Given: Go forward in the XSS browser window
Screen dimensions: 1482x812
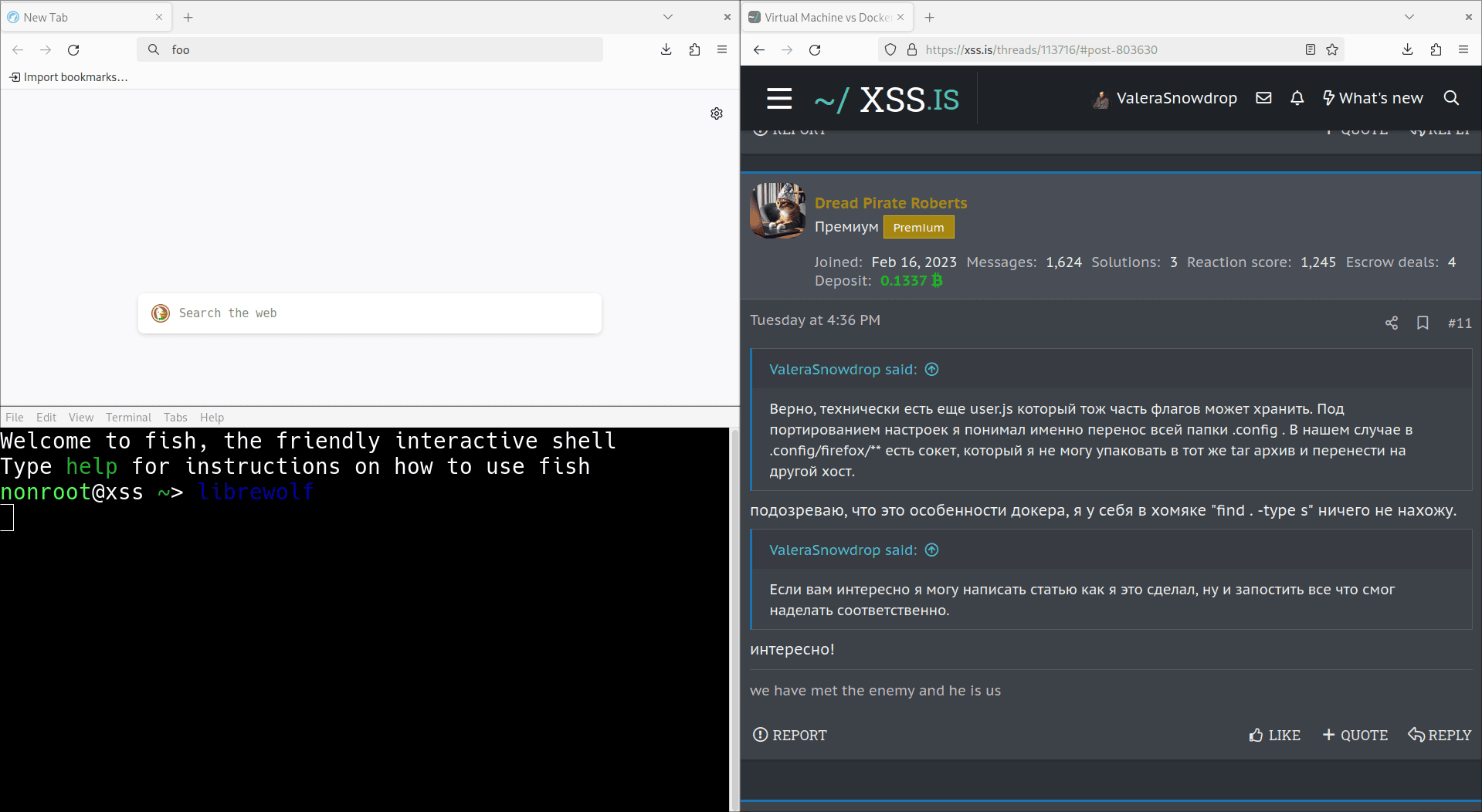Looking at the screenshot, I should click(x=787, y=50).
